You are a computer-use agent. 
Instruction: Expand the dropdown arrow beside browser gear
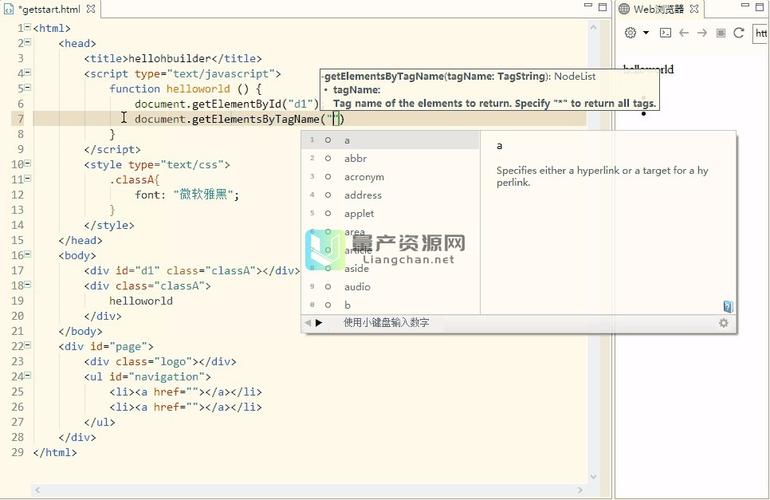[646, 33]
